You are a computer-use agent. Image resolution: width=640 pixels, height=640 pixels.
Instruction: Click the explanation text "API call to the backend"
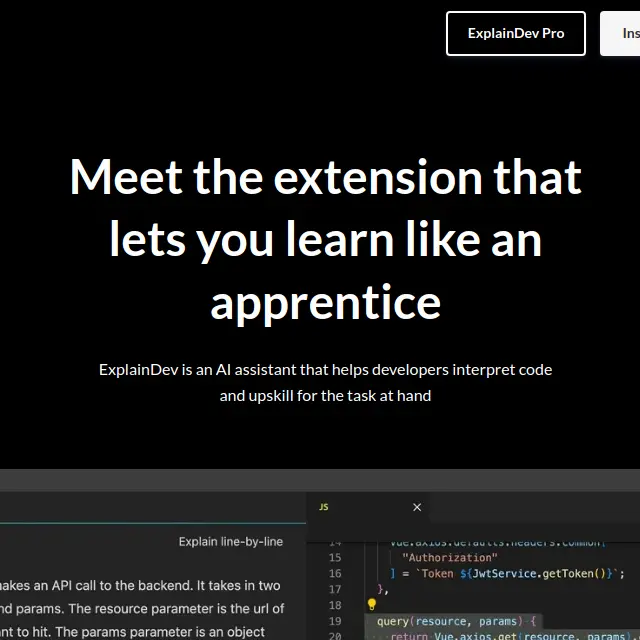[x=122, y=586]
